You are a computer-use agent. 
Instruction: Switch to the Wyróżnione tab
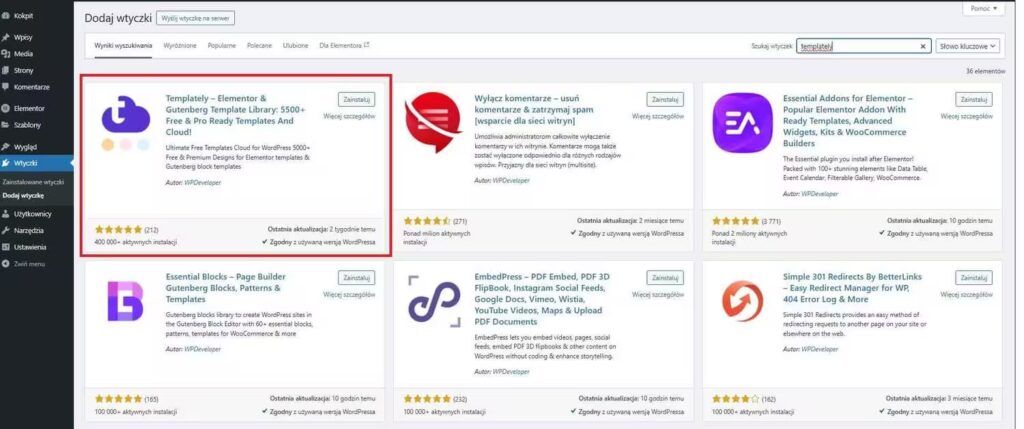coord(180,46)
